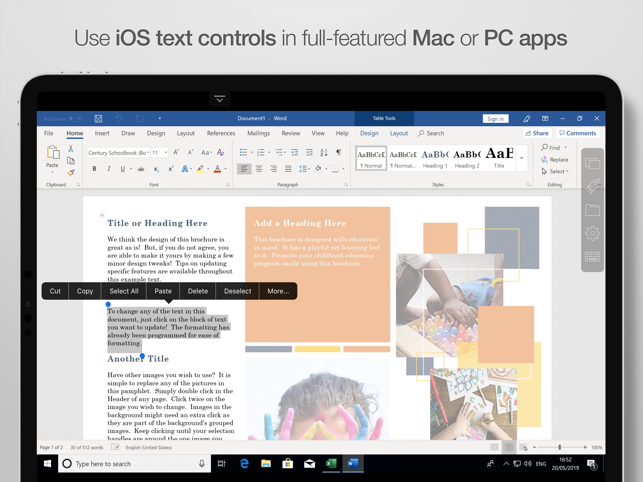Activate the Format Painter brush
The height and width of the screenshot is (482, 643).
71,173
